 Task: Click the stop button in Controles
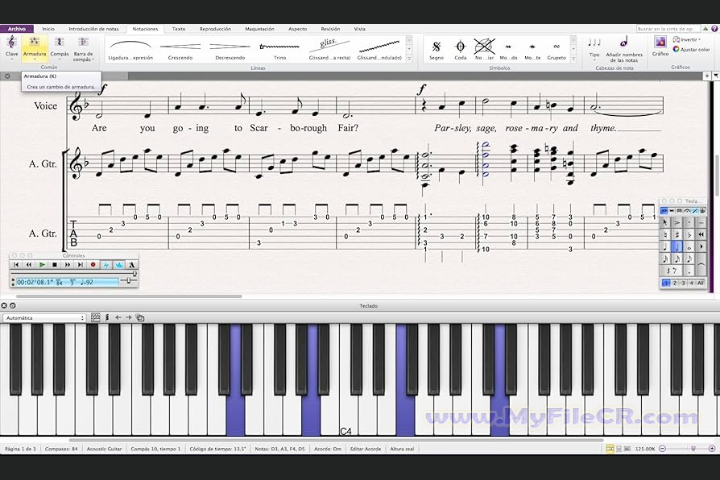pos(55,265)
